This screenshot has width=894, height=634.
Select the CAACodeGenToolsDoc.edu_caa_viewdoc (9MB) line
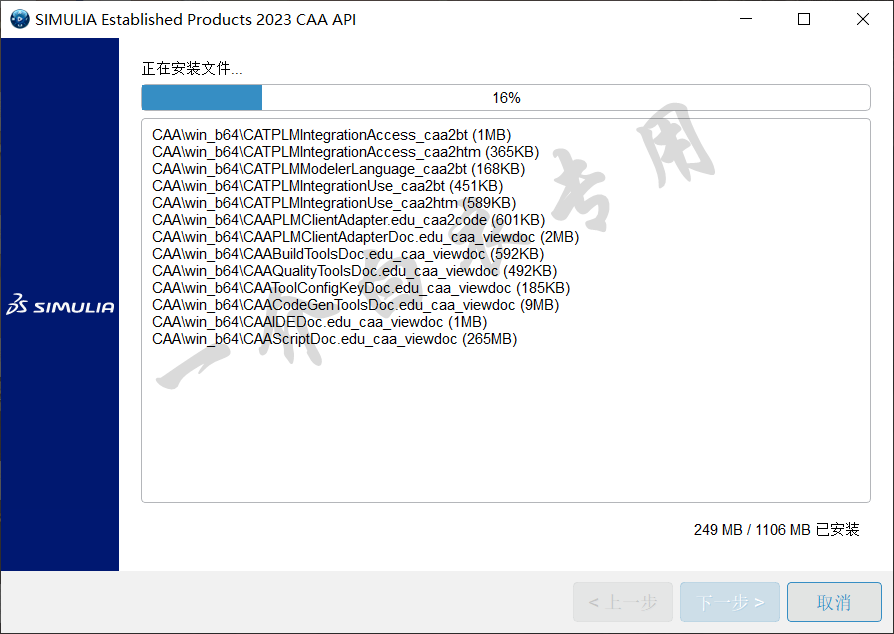355,305
